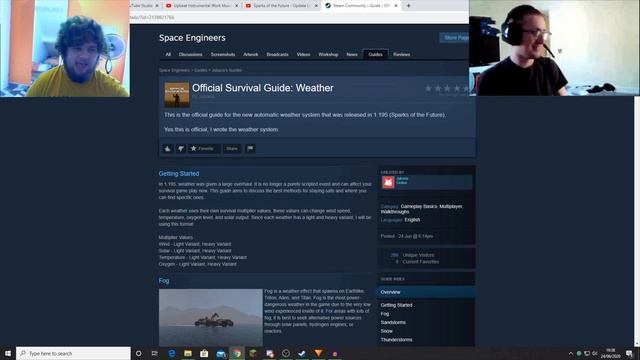Open Task View on taskbar
This screenshot has width=640, height=360.
point(155,353)
